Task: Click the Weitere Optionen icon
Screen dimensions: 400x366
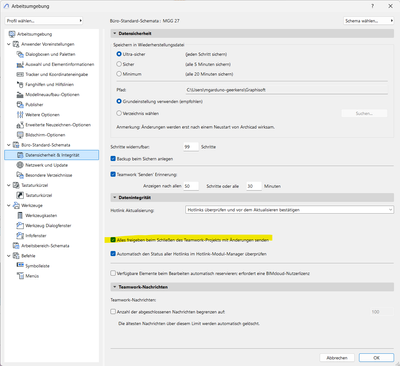Action: tap(20, 115)
